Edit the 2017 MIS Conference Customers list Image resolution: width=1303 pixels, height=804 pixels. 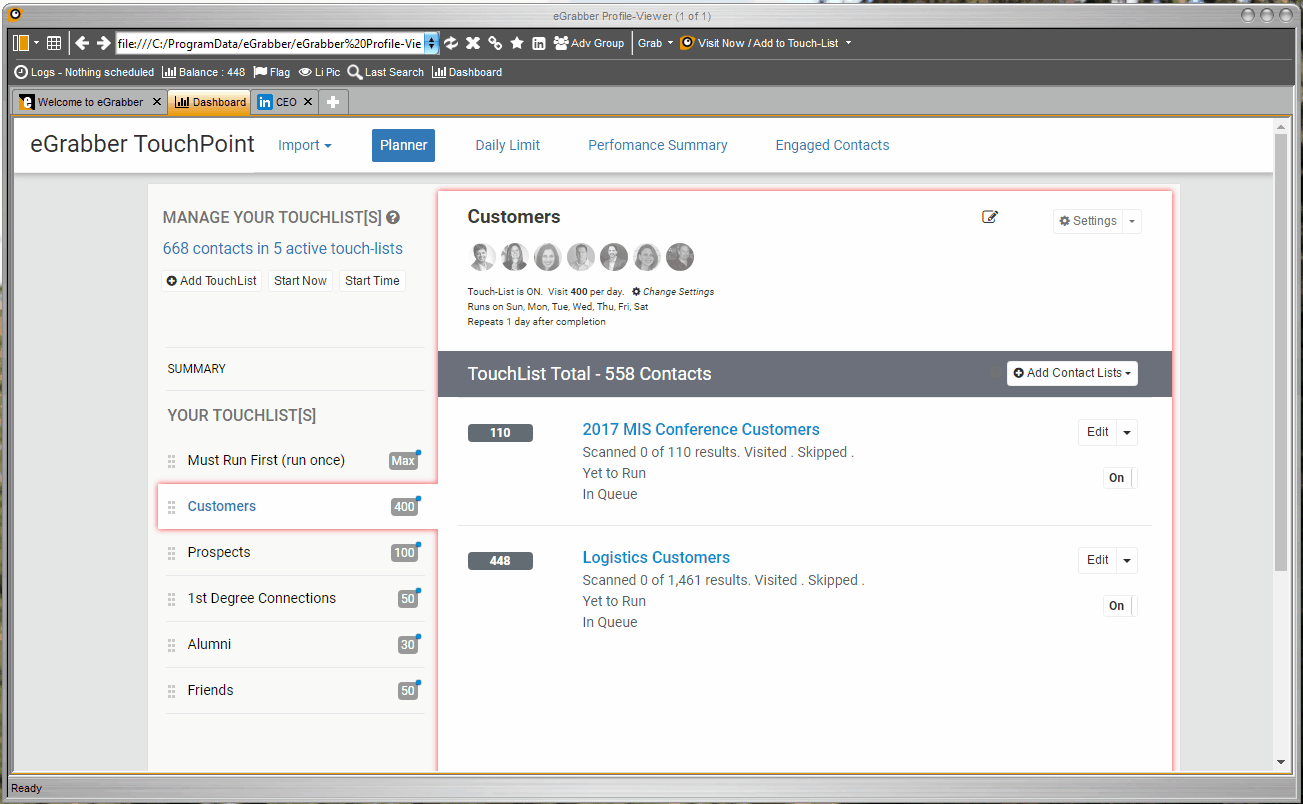(x=1098, y=432)
